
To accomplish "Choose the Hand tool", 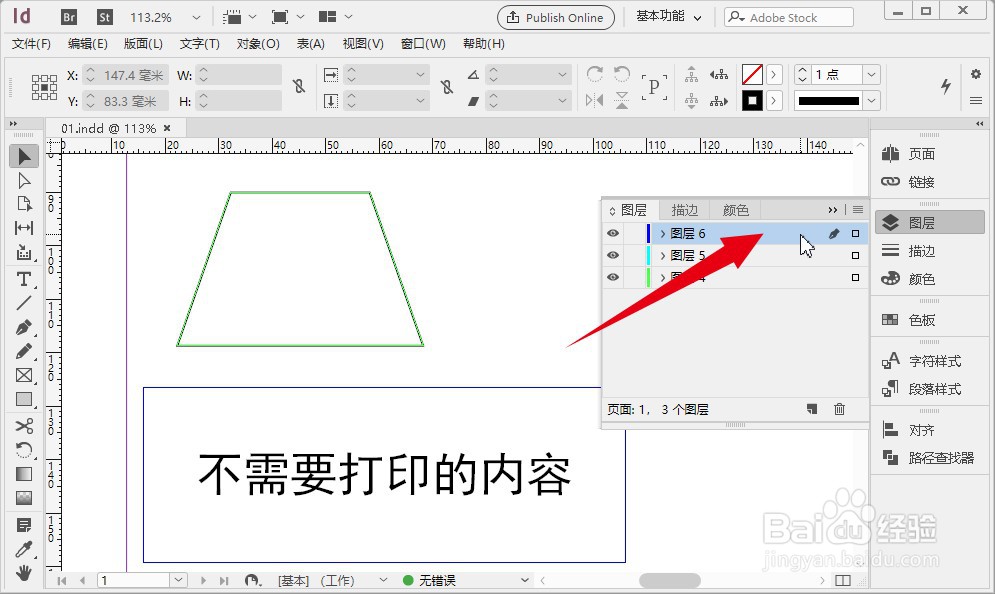I will (24, 573).
